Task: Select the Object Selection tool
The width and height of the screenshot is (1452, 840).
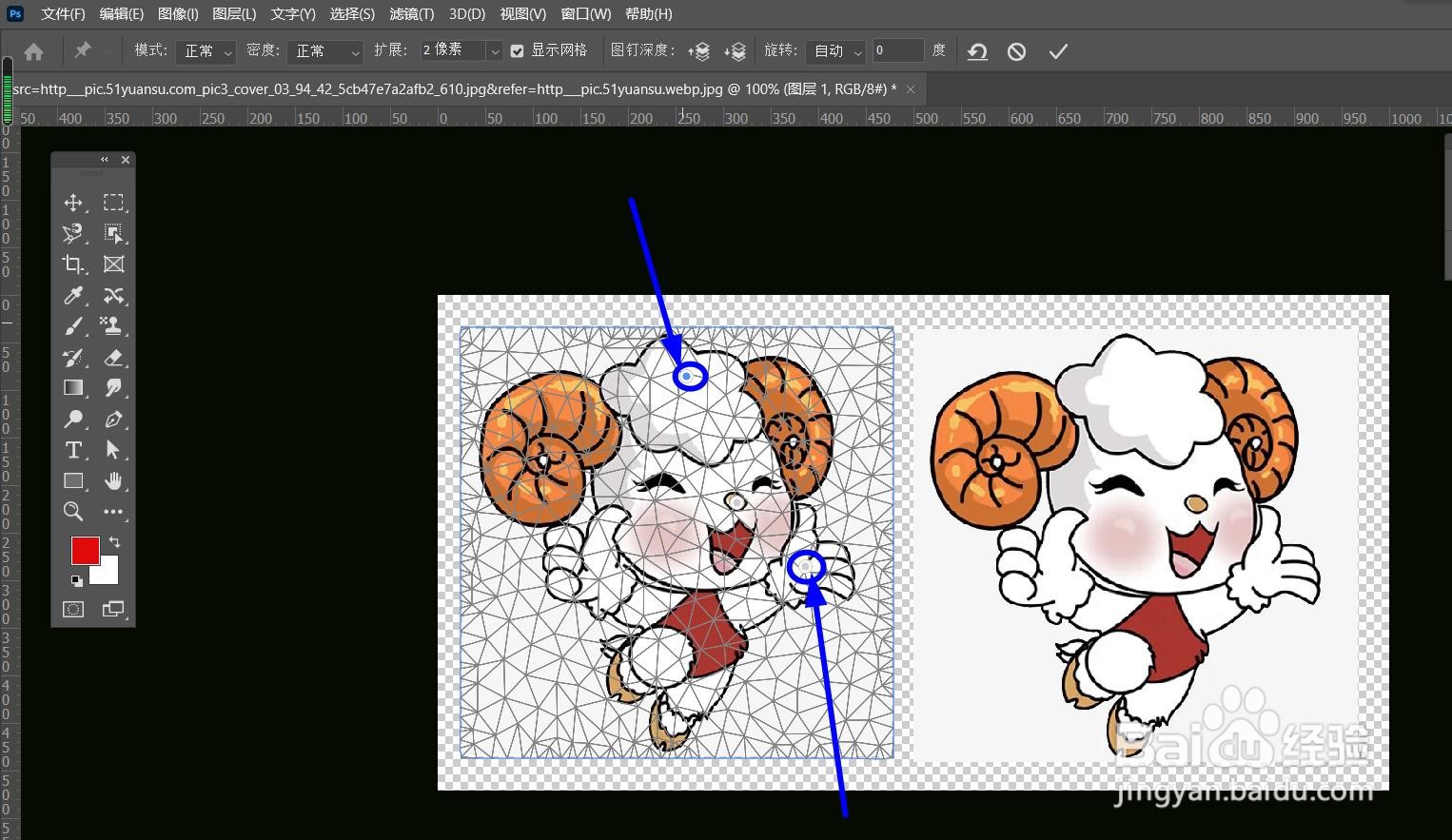Action: click(113, 234)
